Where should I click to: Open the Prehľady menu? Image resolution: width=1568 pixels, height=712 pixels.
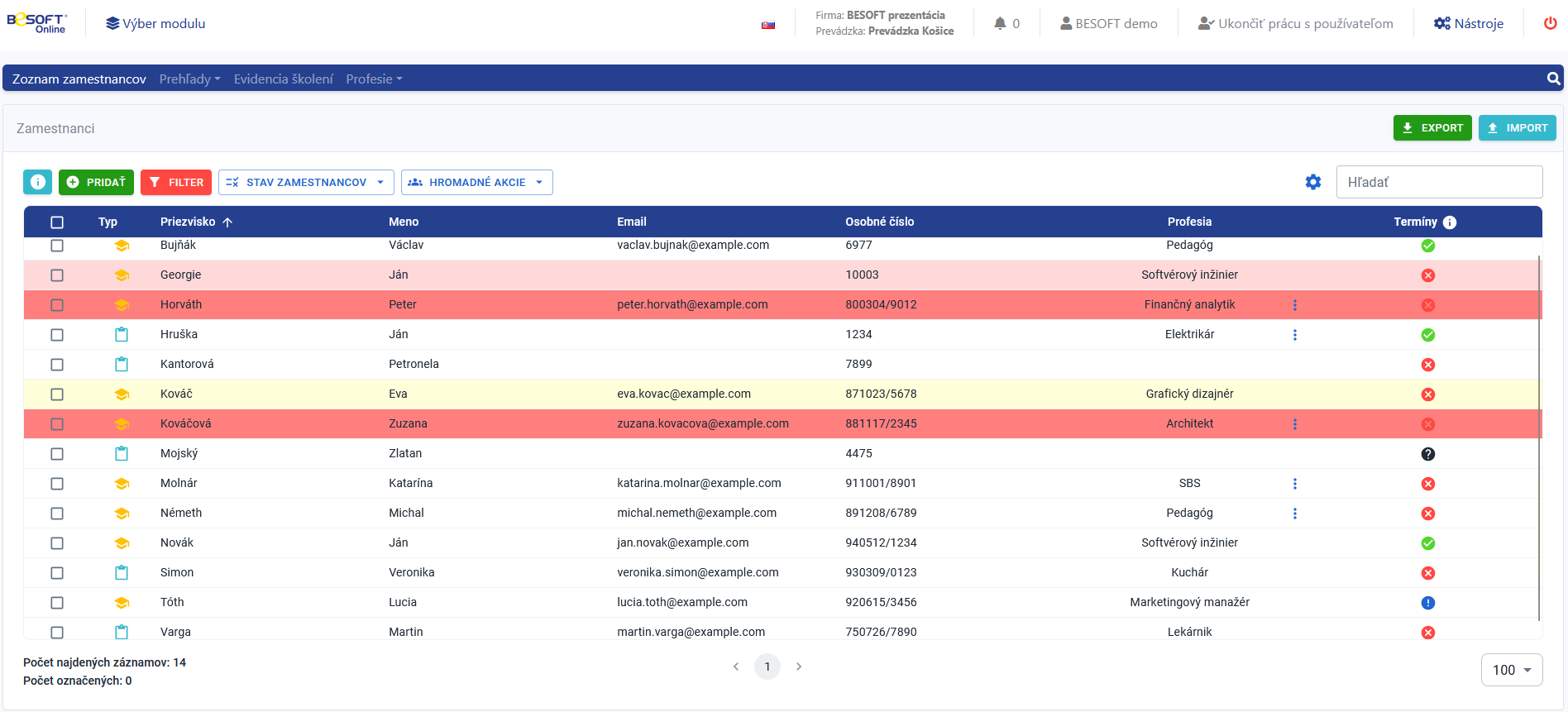pos(189,79)
